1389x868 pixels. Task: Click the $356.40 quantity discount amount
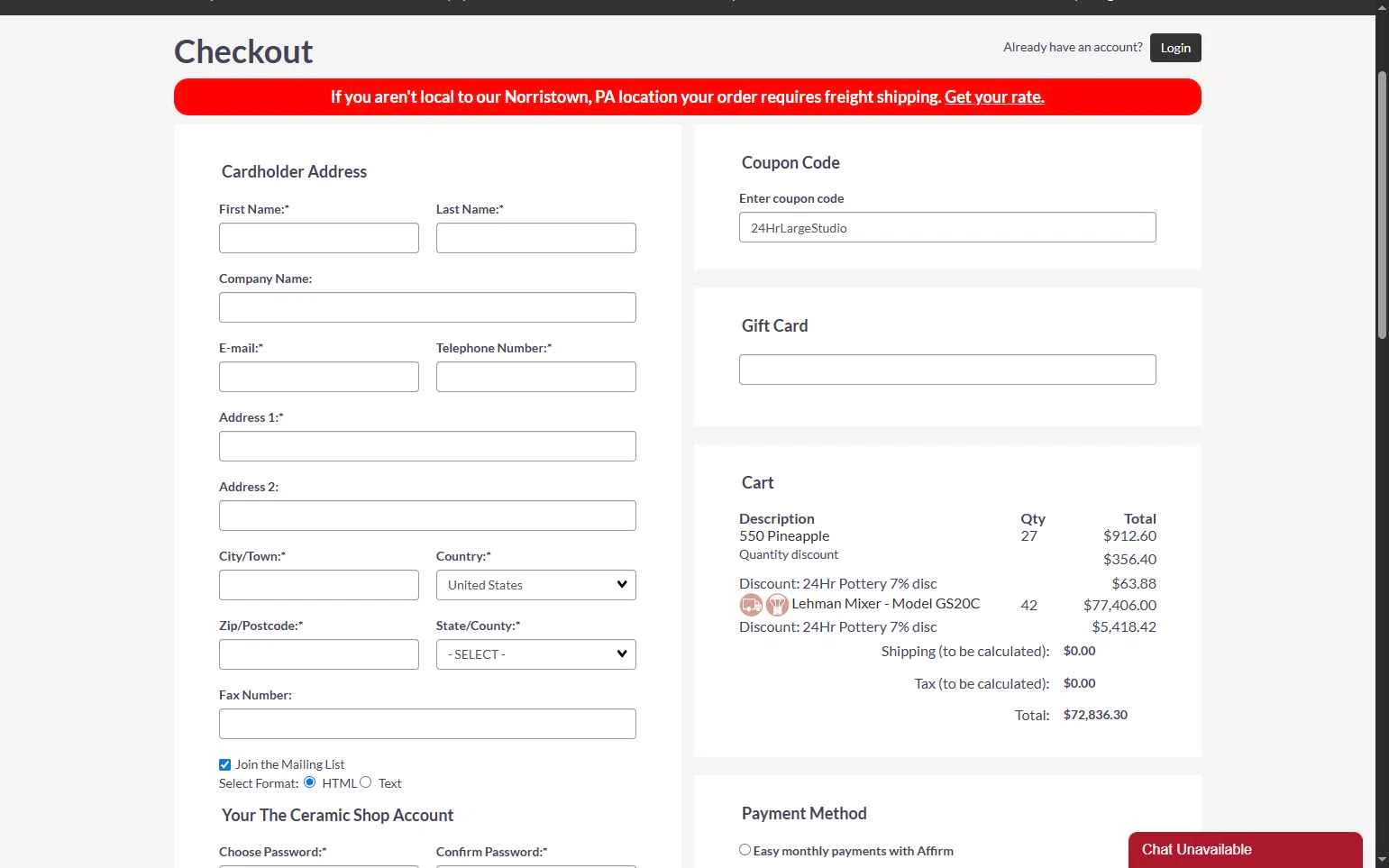tap(1129, 559)
